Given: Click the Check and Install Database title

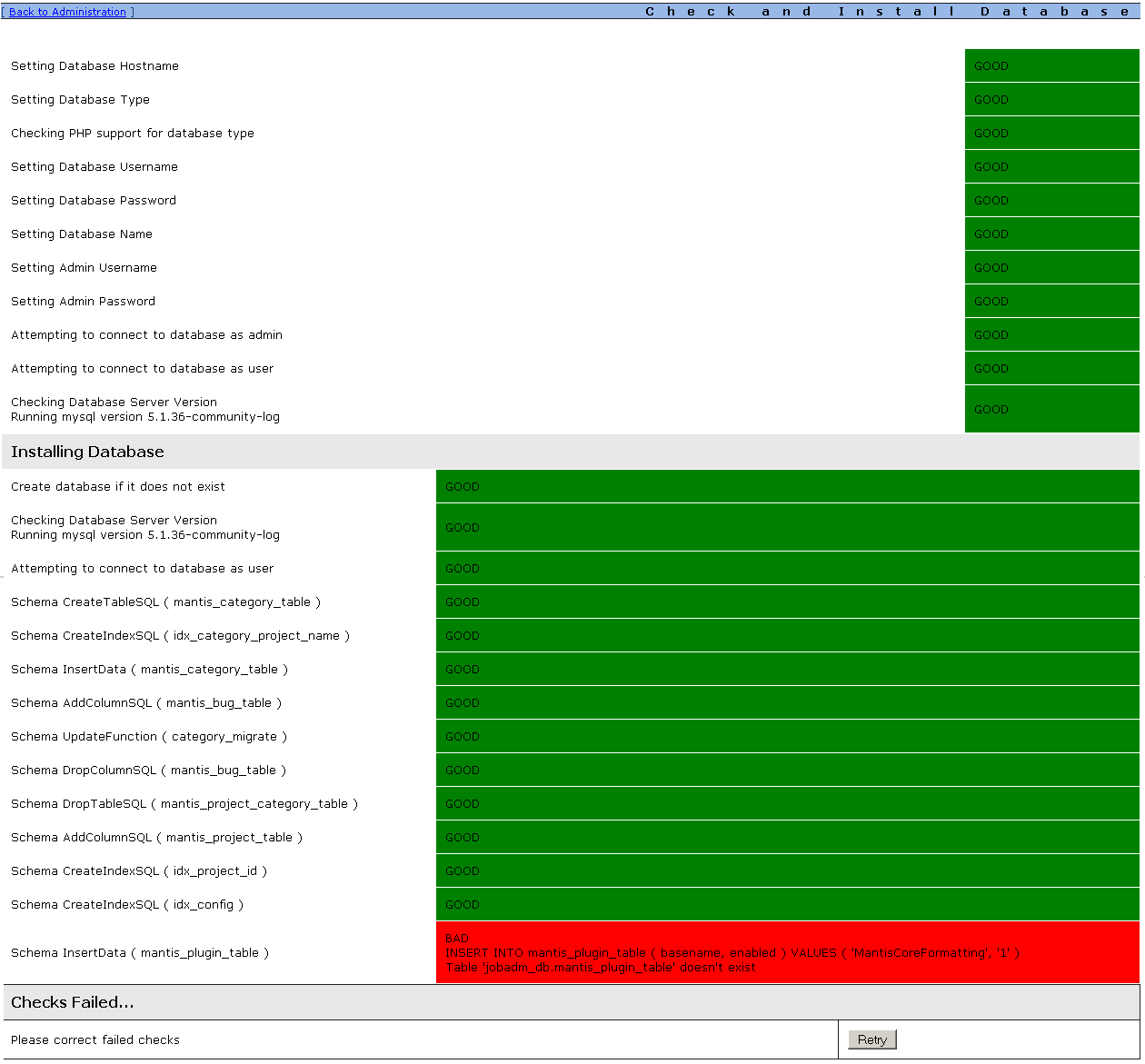Looking at the screenshot, I should [x=890, y=12].
